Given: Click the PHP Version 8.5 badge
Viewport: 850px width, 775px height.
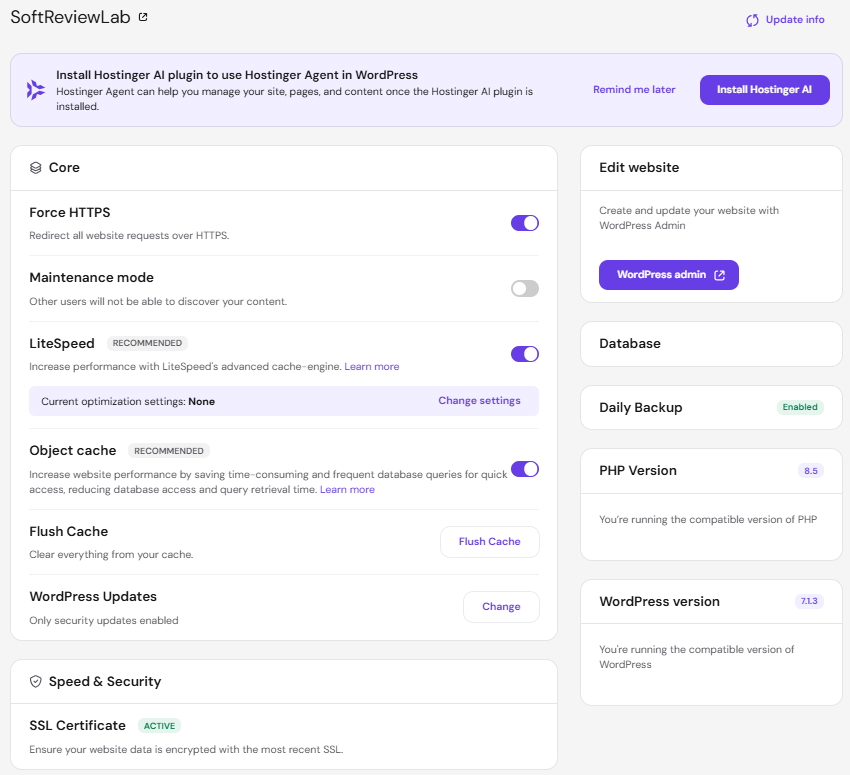Looking at the screenshot, I should pos(810,471).
